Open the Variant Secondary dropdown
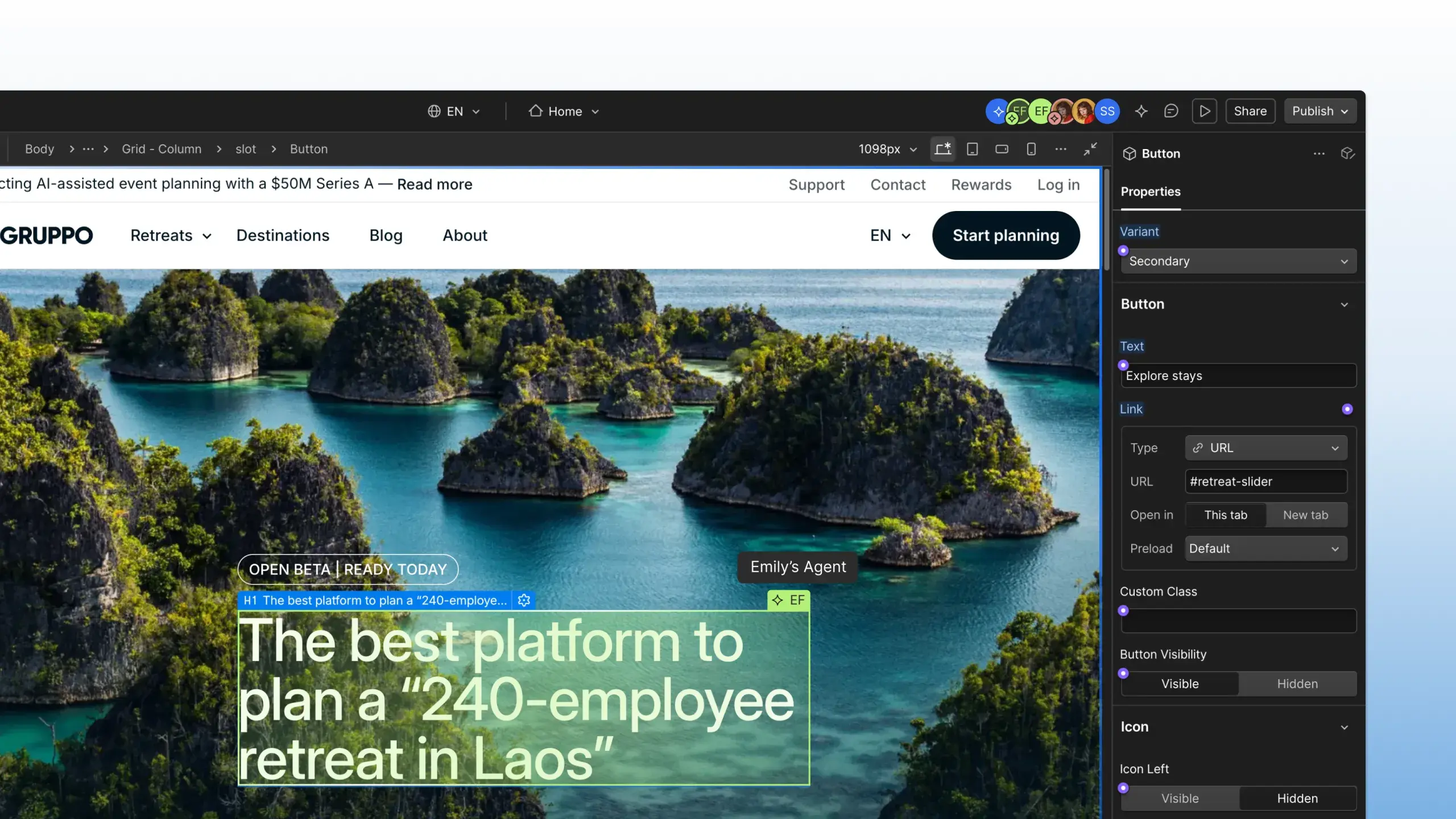The height and width of the screenshot is (819, 1456). 1238,261
